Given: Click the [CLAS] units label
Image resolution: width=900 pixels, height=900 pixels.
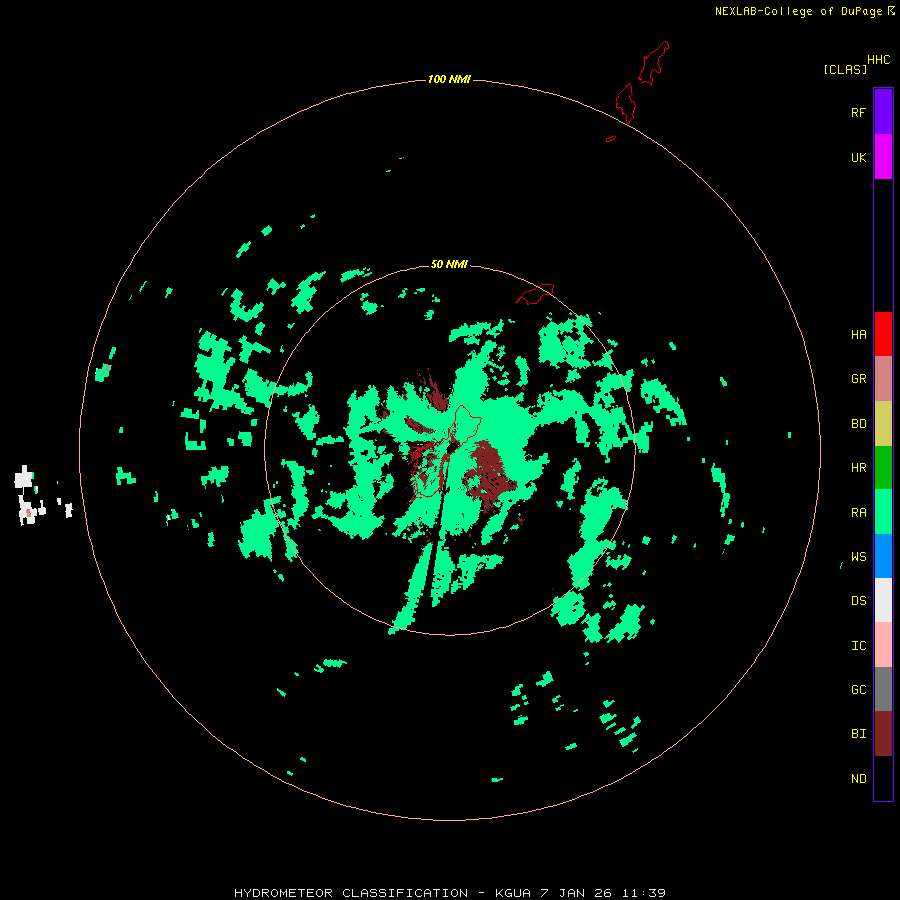Looking at the screenshot, I should click(x=845, y=69).
